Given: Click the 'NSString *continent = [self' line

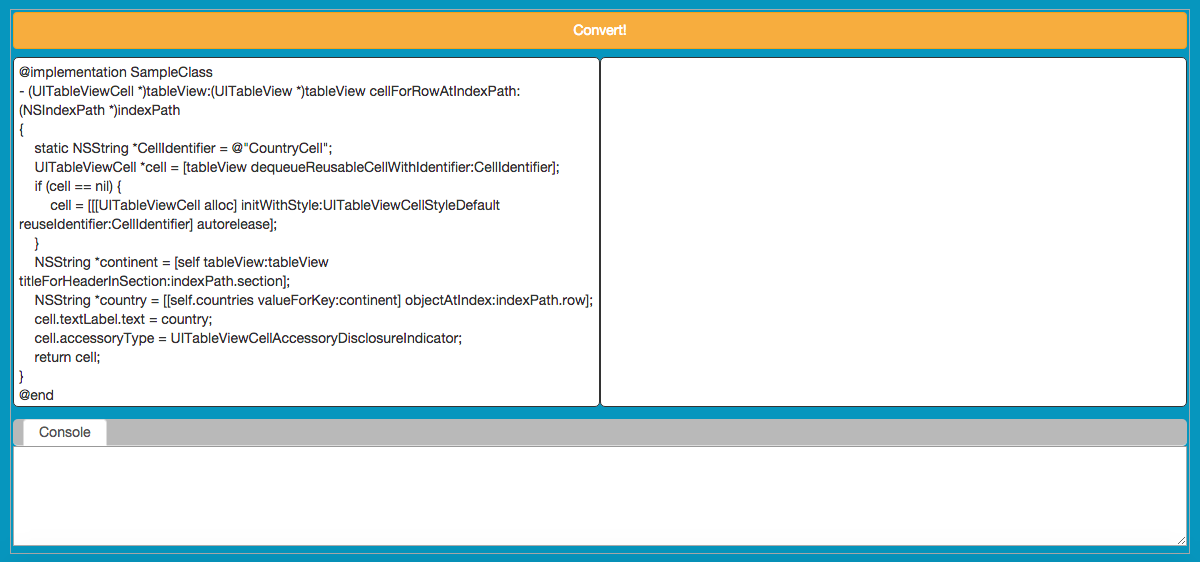Looking at the screenshot, I should 181,262.
